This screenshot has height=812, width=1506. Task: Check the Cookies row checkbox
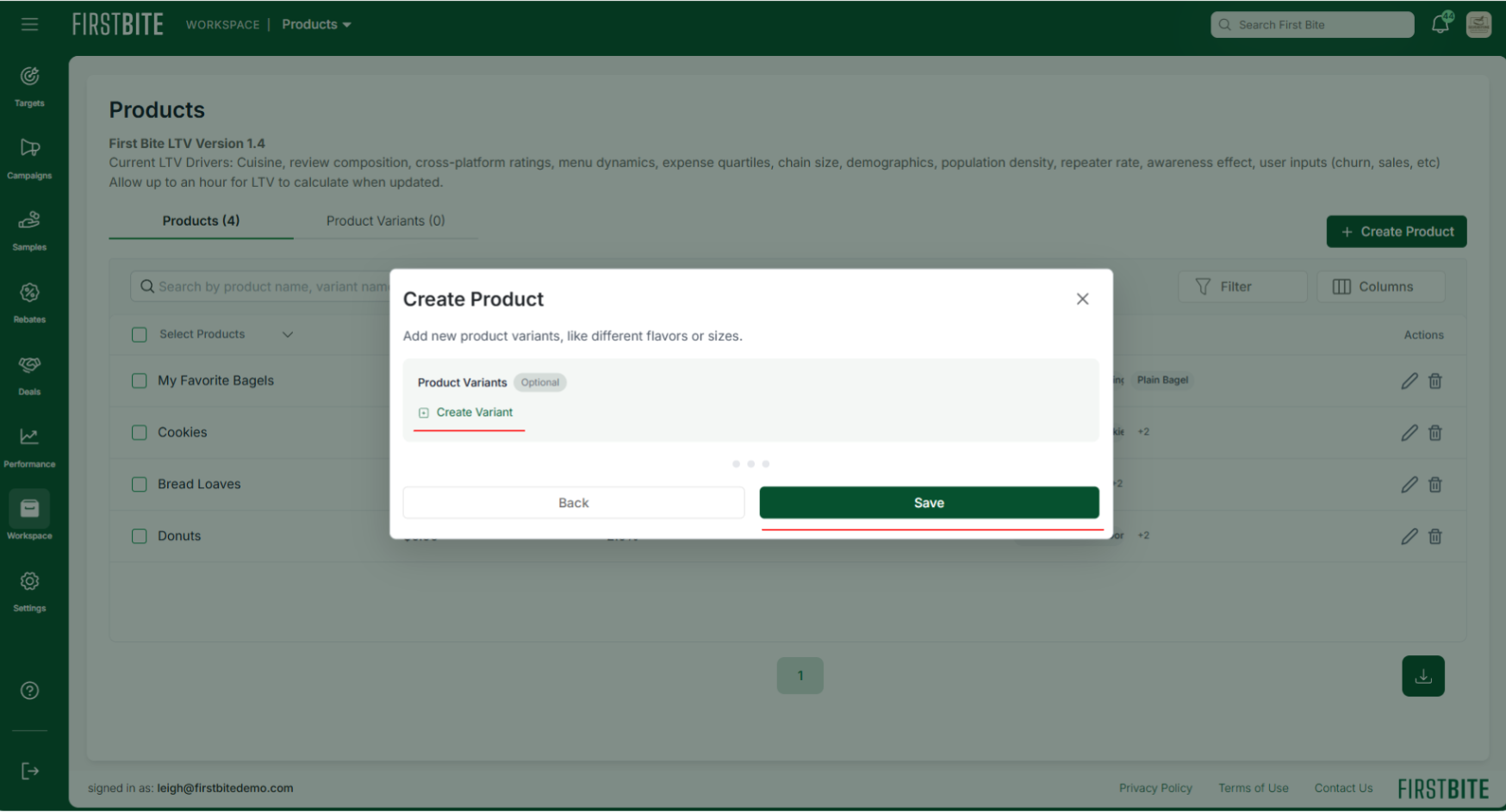140,432
